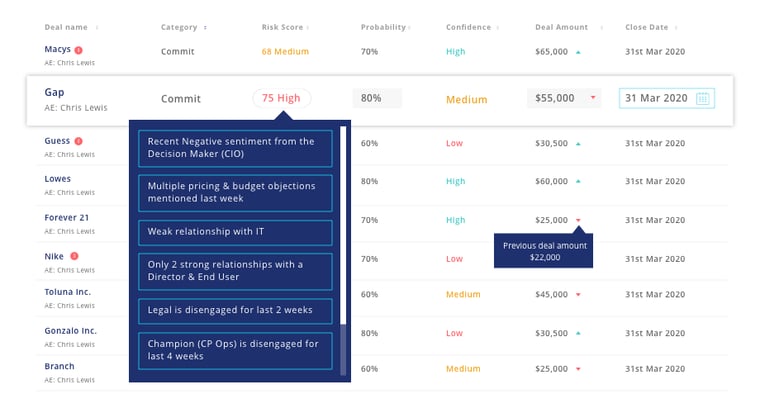
Task: Select the Multiple pricing & budget objections item
Action: pyautogui.click(x=235, y=192)
